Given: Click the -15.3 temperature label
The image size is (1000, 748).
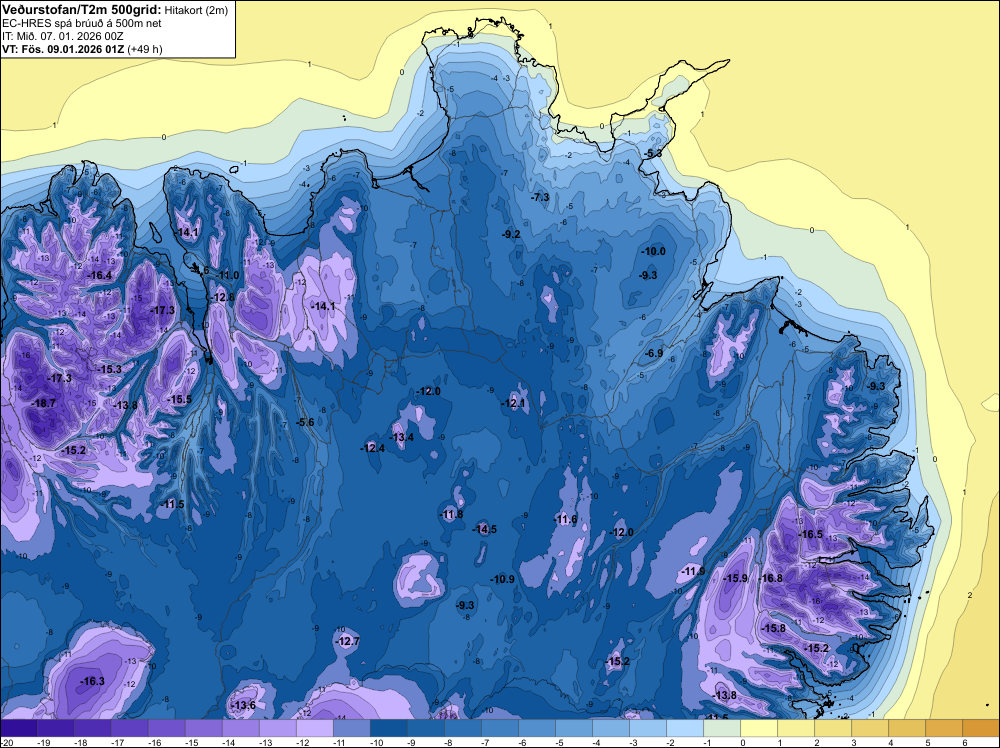Looking at the screenshot, I should coord(109,369).
